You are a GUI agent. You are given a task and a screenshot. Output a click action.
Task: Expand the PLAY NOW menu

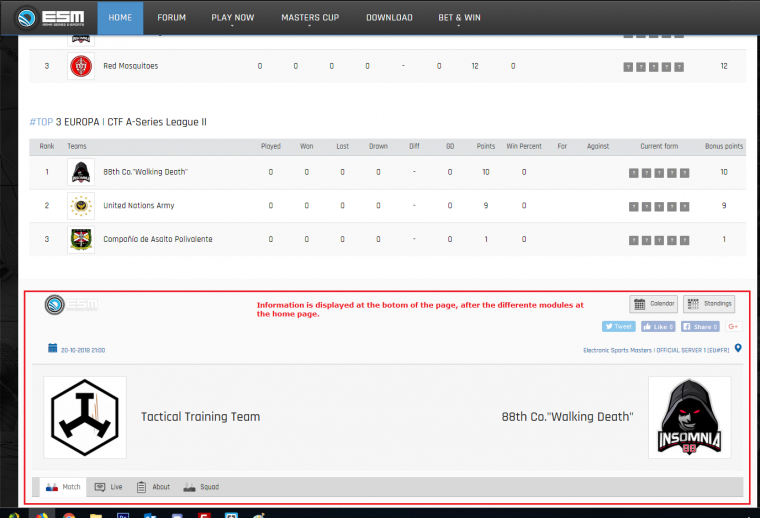point(233,18)
